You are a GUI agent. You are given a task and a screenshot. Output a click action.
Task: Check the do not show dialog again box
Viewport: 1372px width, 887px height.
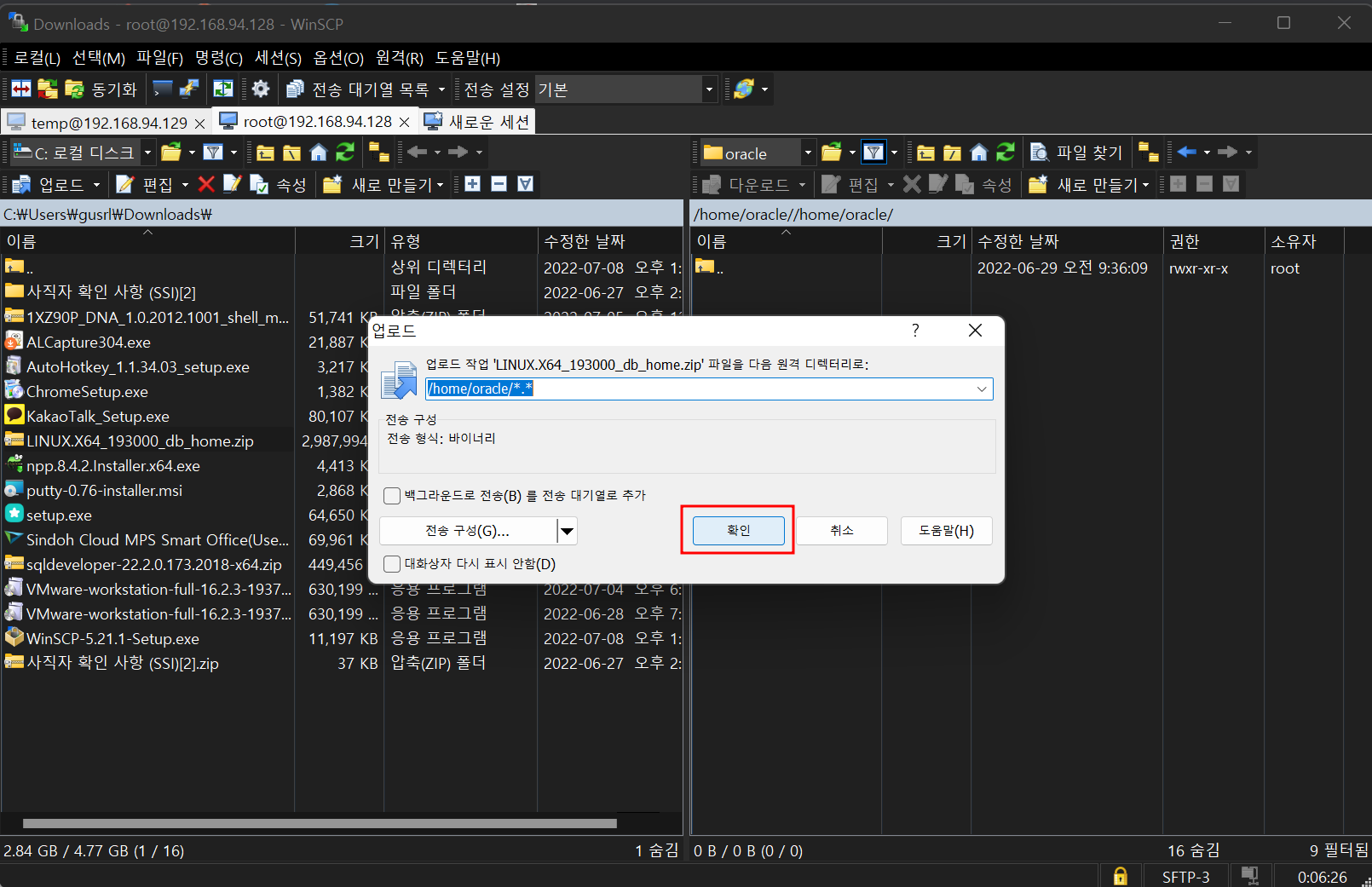(392, 564)
